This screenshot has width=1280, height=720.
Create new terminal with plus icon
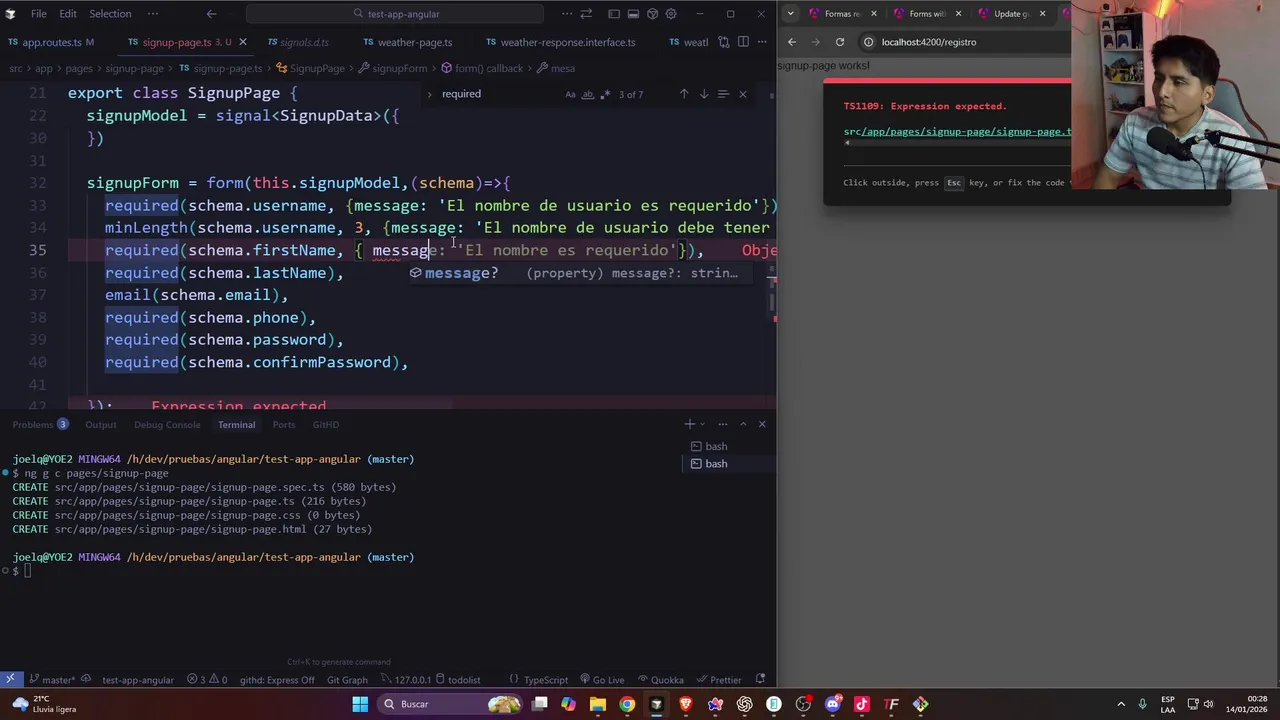pos(689,424)
